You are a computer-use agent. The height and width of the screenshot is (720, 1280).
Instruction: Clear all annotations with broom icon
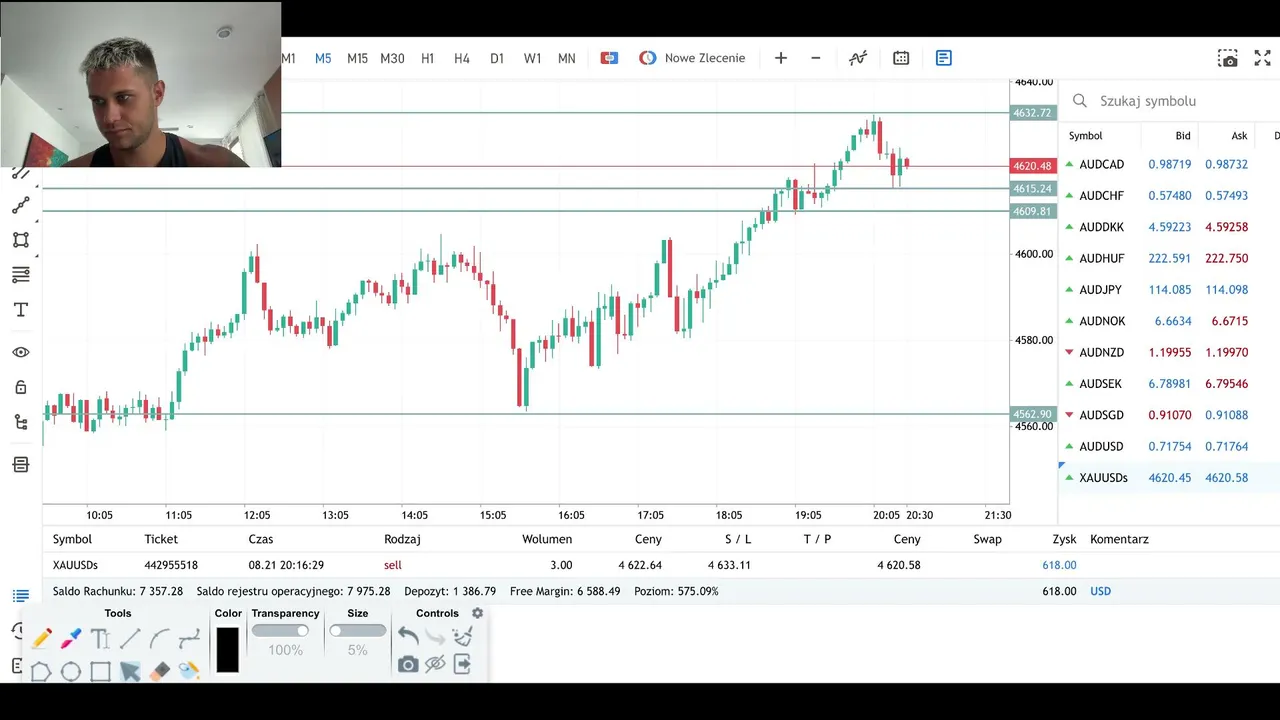[462, 636]
